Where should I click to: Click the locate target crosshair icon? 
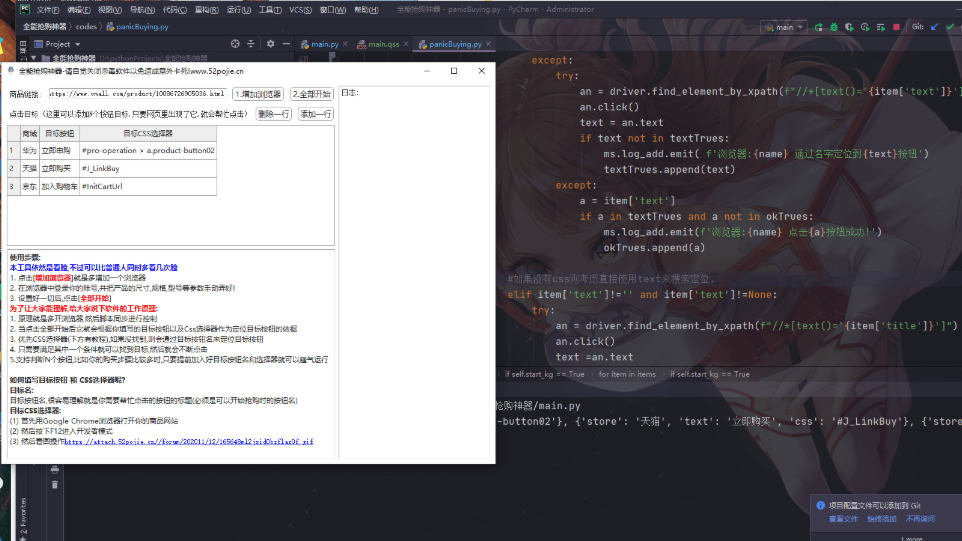point(235,44)
